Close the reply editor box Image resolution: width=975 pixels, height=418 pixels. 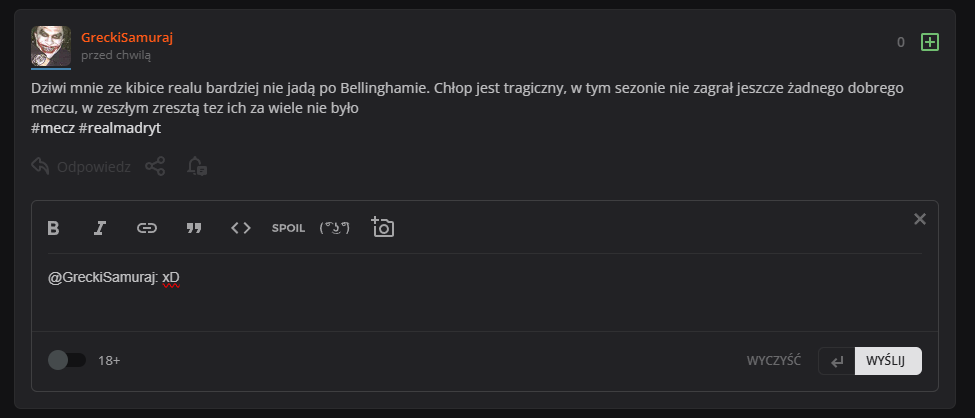pos(920,219)
